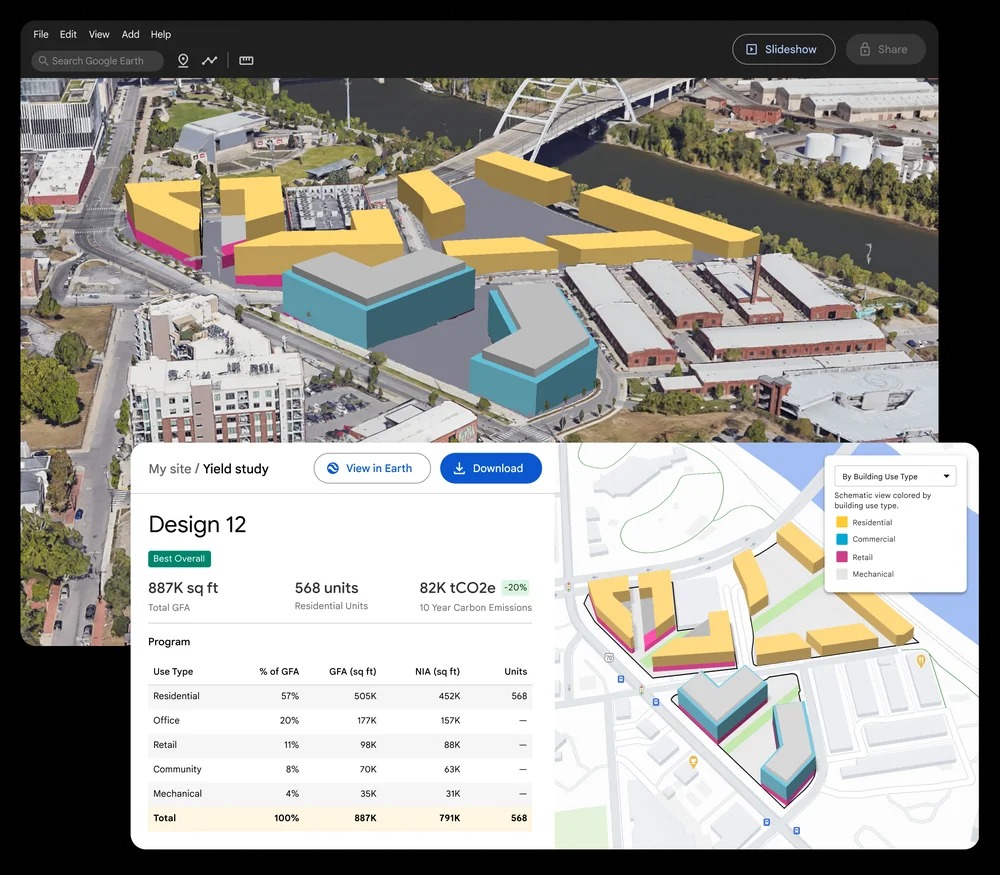Click the 57% residential share cell
Image resolution: width=1000 pixels, height=875 pixels.
coord(290,696)
